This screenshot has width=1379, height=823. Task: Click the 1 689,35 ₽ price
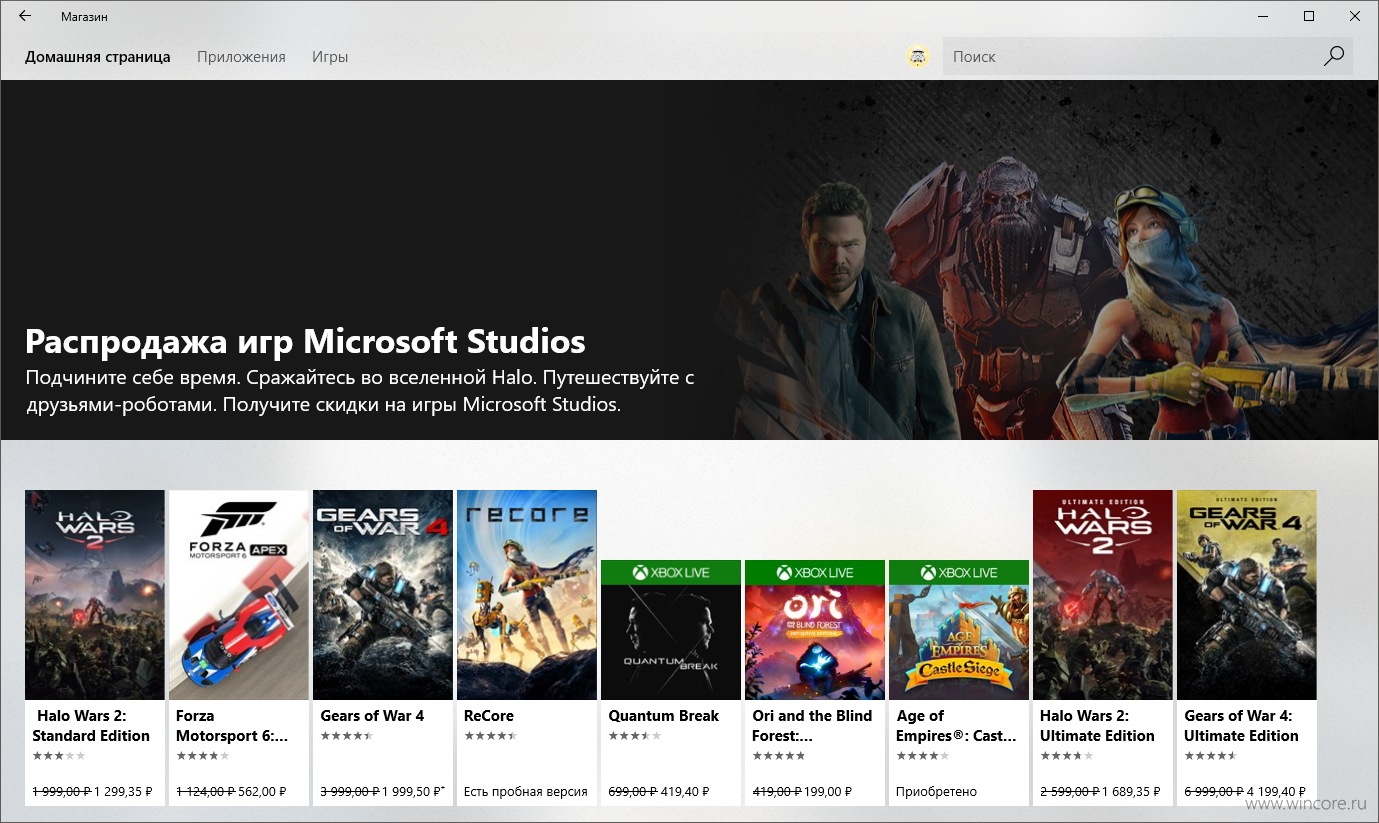click(1132, 791)
